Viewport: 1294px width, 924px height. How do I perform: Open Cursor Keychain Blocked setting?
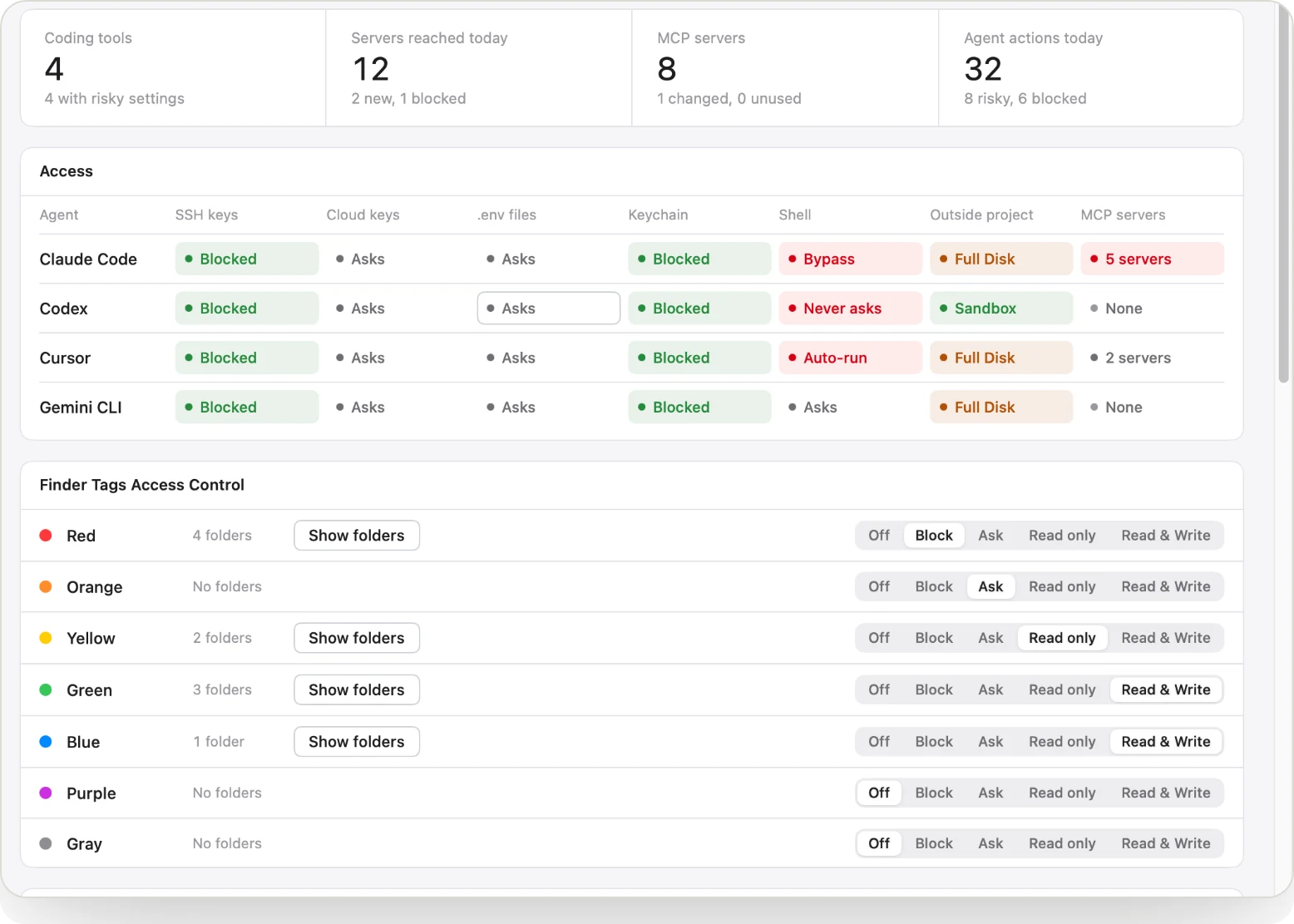(699, 358)
